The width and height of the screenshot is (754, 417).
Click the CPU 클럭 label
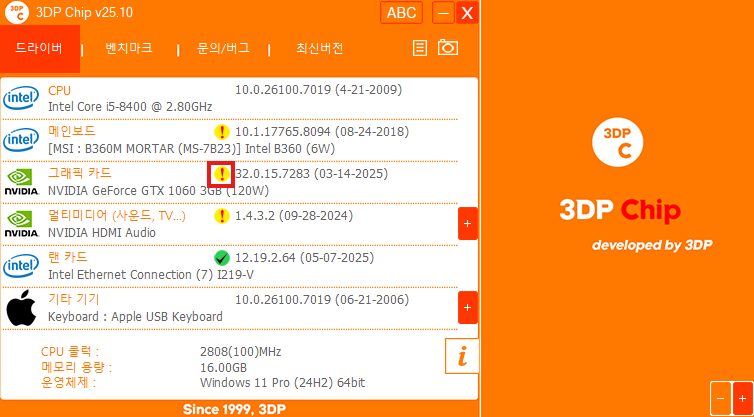[70, 352]
